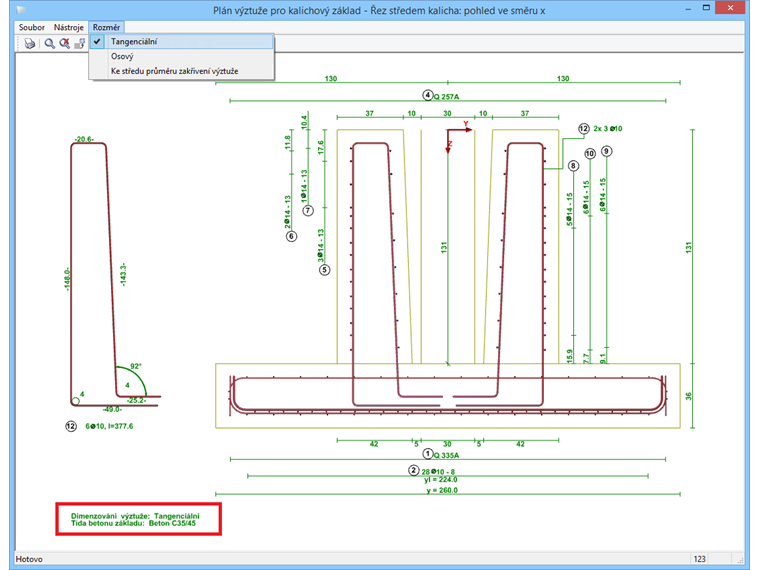Click the print icon in the toolbar

coord(30,43)
